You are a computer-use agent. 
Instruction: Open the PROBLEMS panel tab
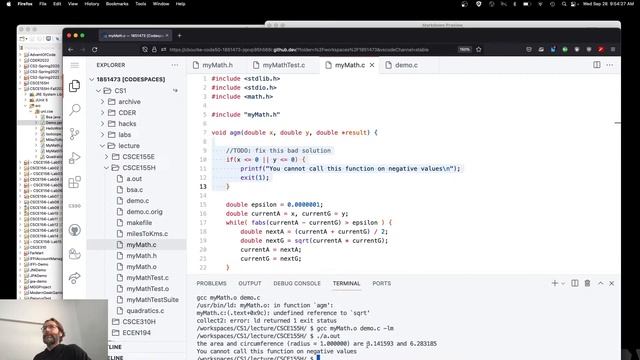(211, 283)
